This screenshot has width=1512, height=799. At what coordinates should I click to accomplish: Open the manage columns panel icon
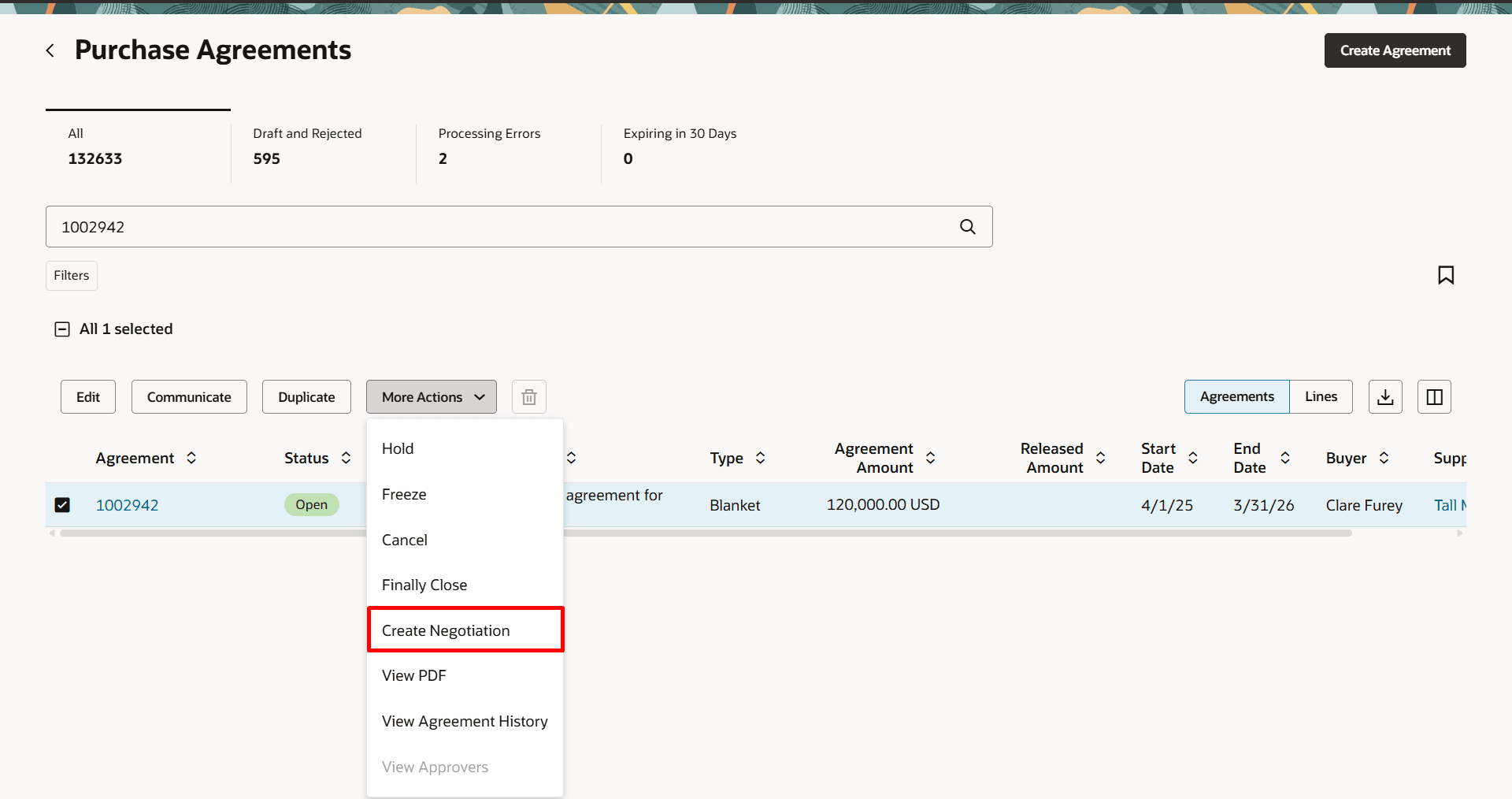[x=1434, y=396]
